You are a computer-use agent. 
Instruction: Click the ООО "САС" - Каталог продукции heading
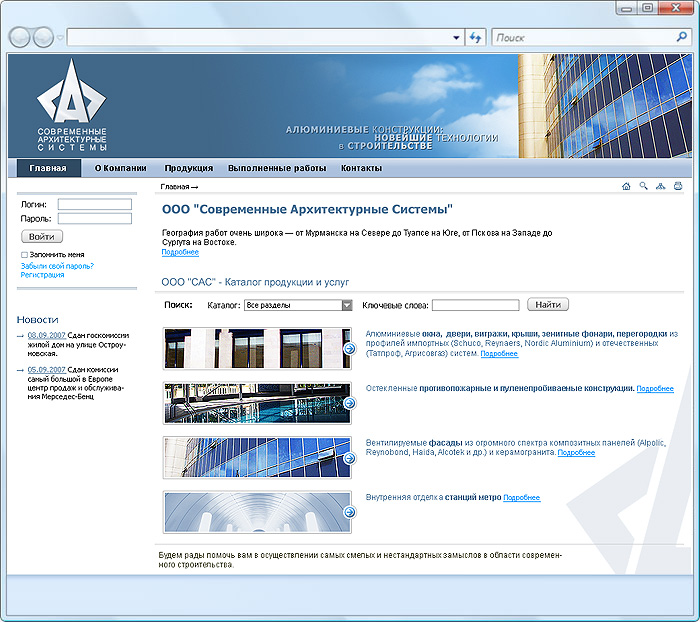click(255, 282)
